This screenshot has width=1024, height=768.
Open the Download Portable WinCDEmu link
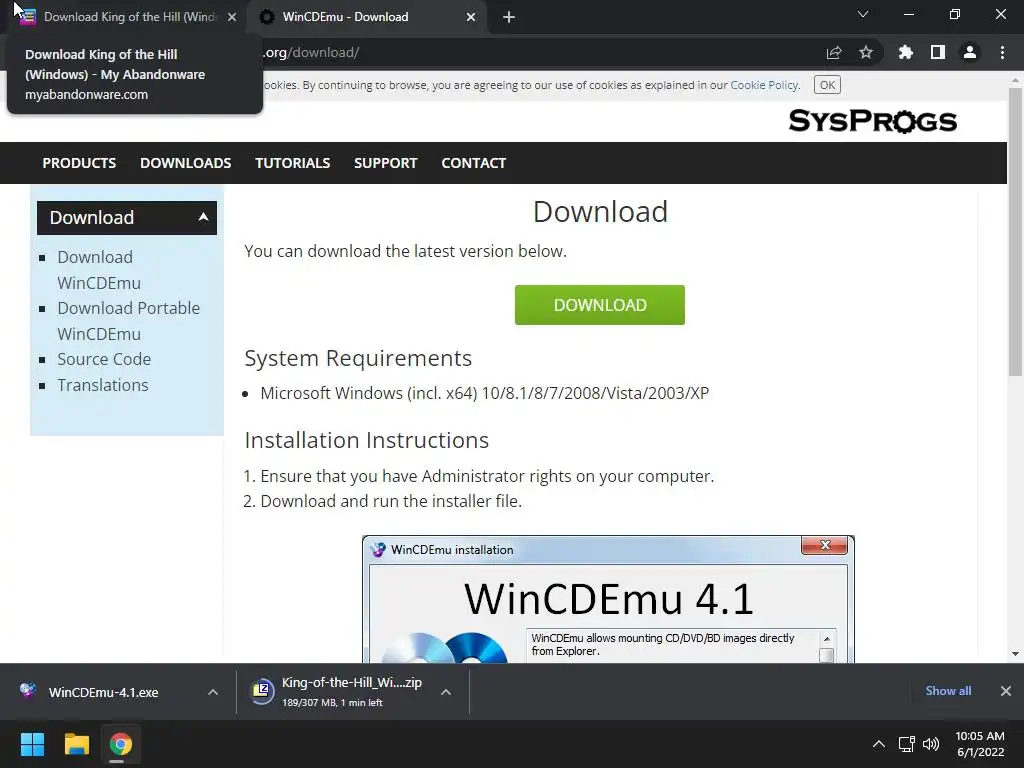(x=128, y=321)
